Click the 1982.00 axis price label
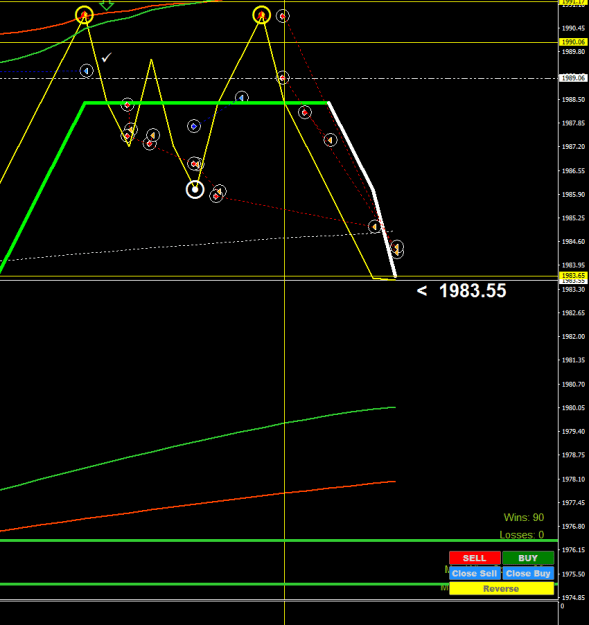The image size is (589, 625). (x=573, y=336)
